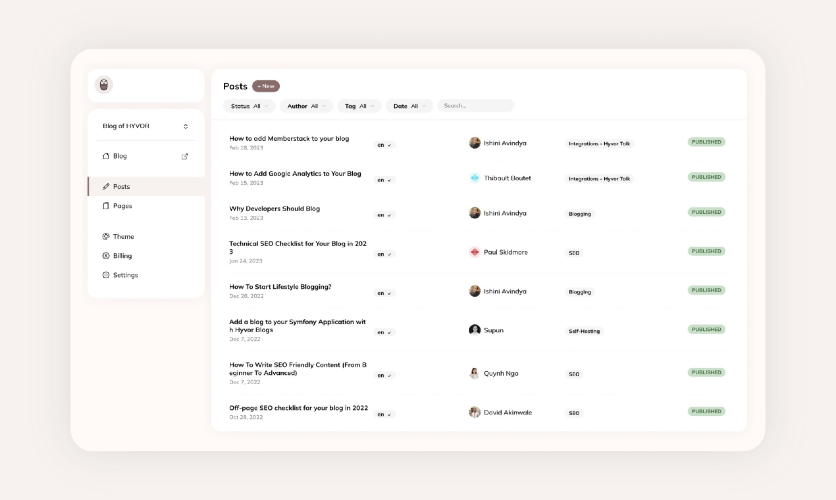Open 'Why Developers Should Blog' post

click(x=275, y=209)
